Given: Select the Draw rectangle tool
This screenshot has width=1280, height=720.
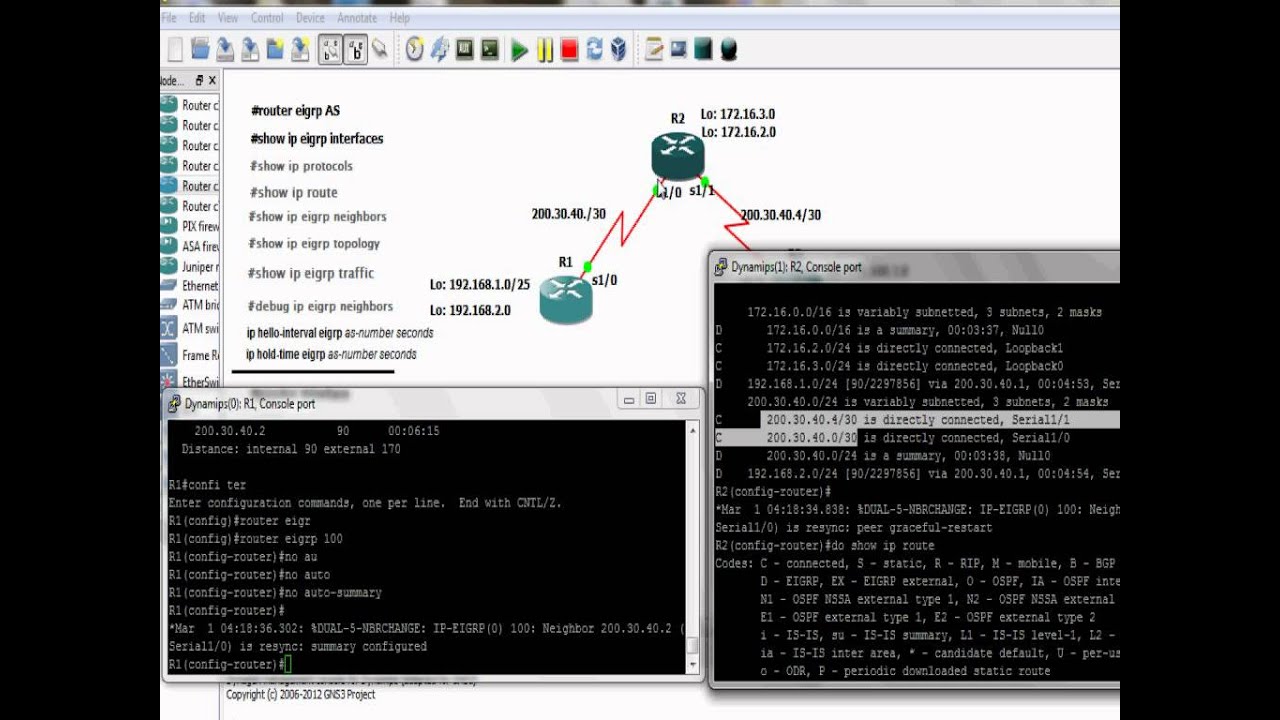Looking at the screenshot, I should [x=704, y=48].
